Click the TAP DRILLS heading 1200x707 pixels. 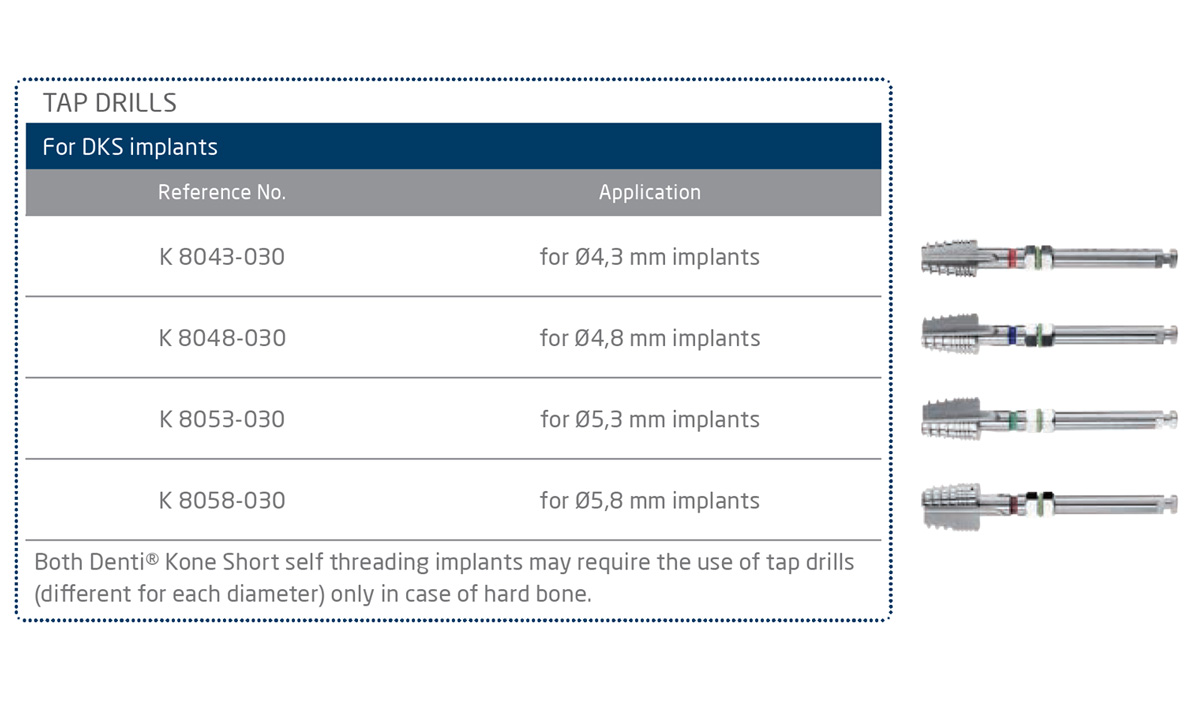point(110,103)
